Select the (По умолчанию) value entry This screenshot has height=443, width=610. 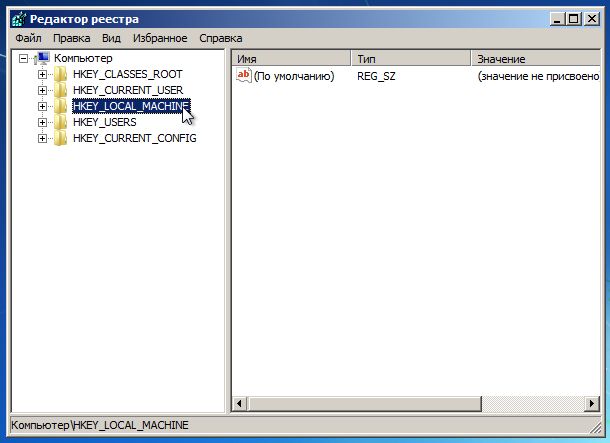(x=293, y=76)
